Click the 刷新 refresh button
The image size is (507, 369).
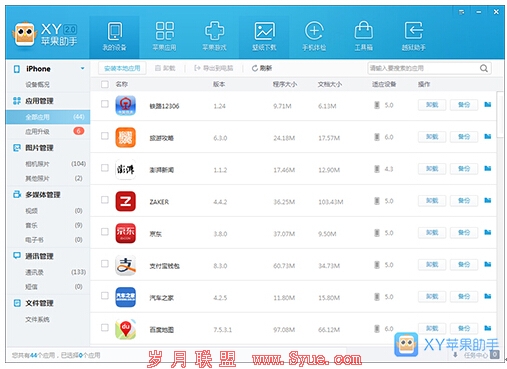coord(262,68)
